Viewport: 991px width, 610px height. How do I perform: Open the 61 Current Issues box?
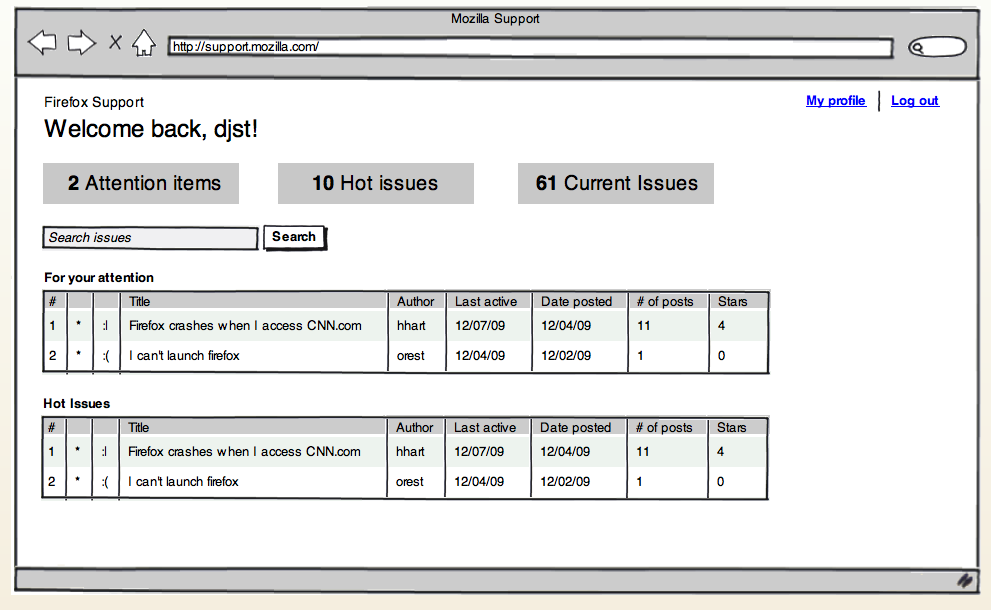pos(616,183)
